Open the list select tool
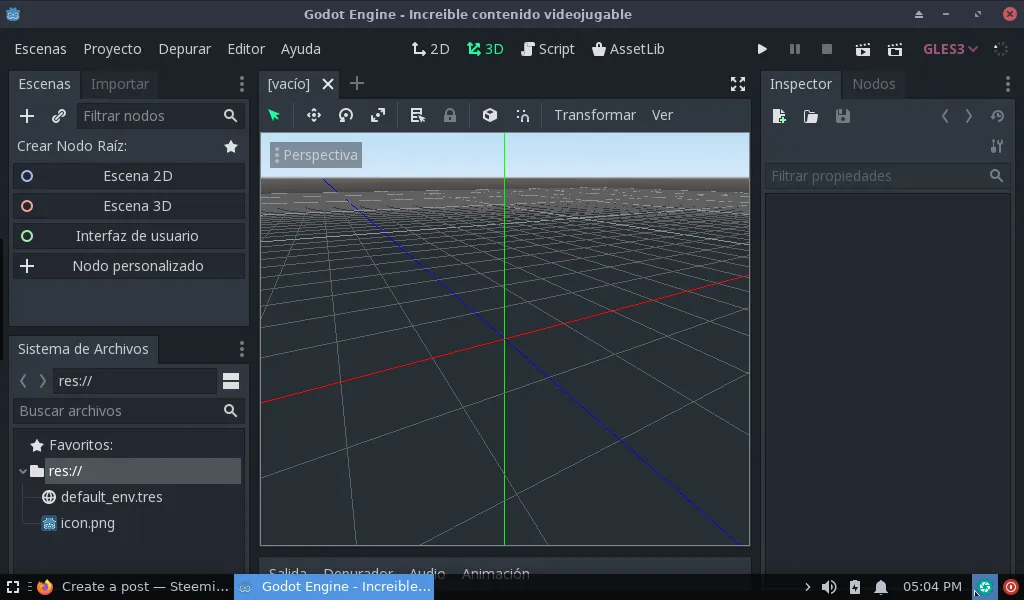 pos(417,116)
